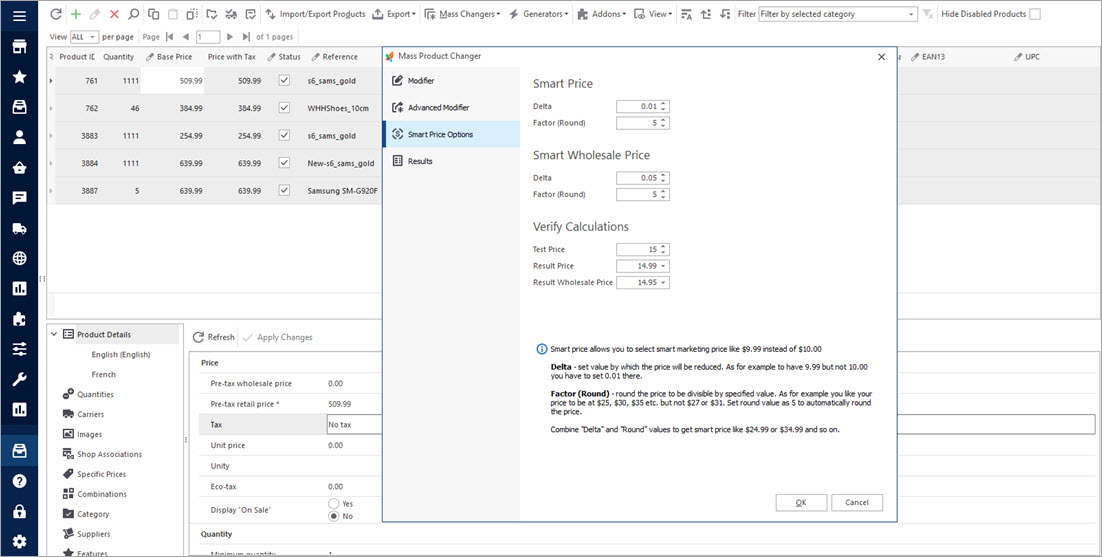1102x557 pixels.
Task: Open the customers person icon in the sidebar
Action: point(20,137)
